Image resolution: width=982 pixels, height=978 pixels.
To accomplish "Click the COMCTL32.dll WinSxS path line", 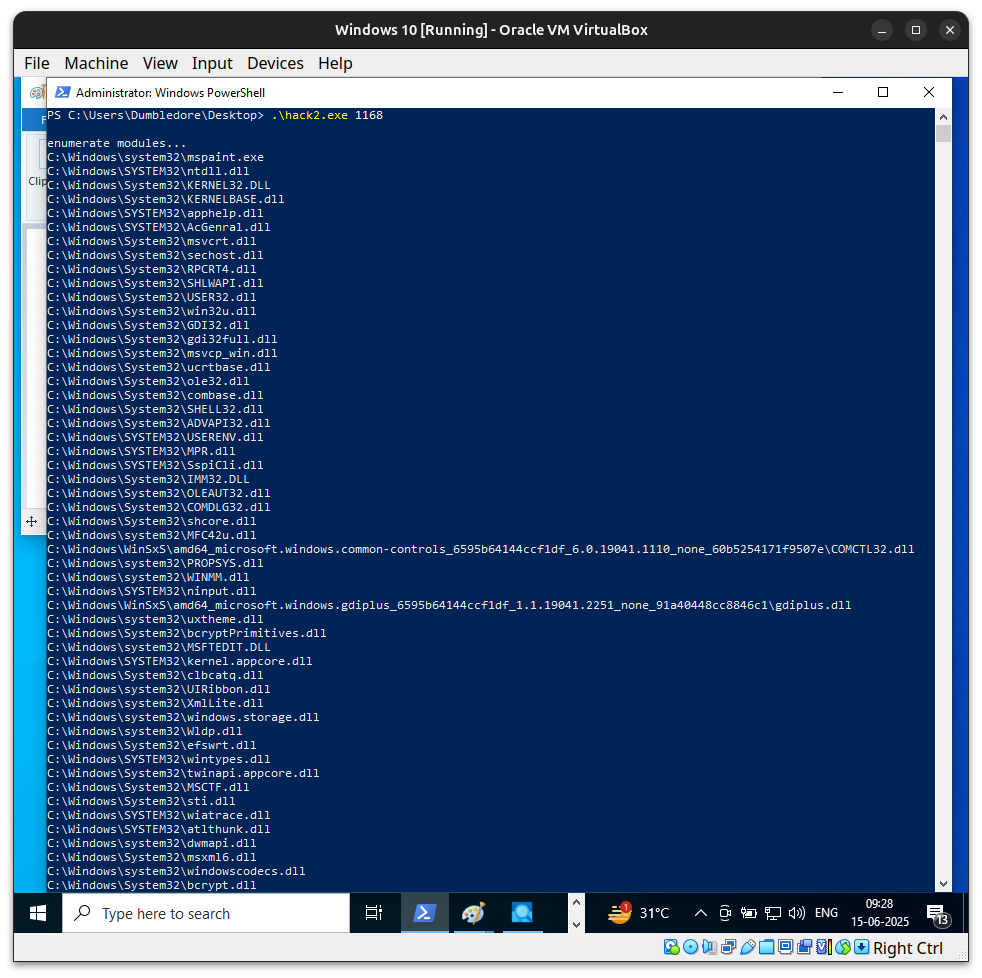I will point(480,549).
